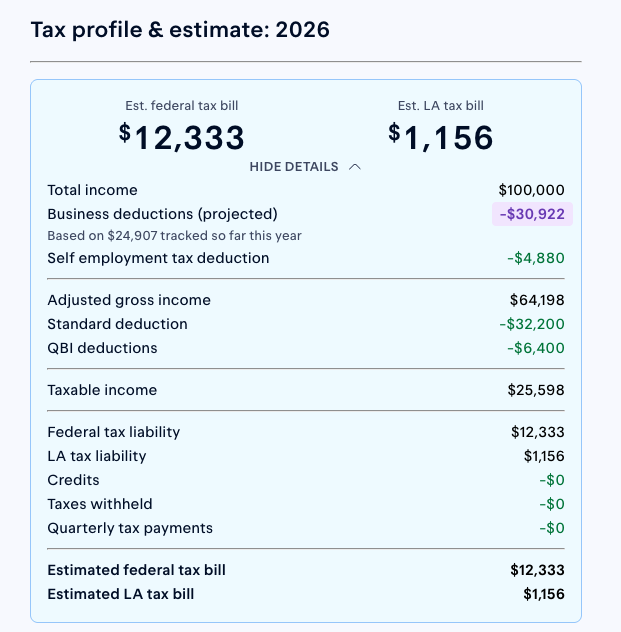The image size is (621, 632).
Task: Click the Business deductions (projected) label
Action: point(162,214)
